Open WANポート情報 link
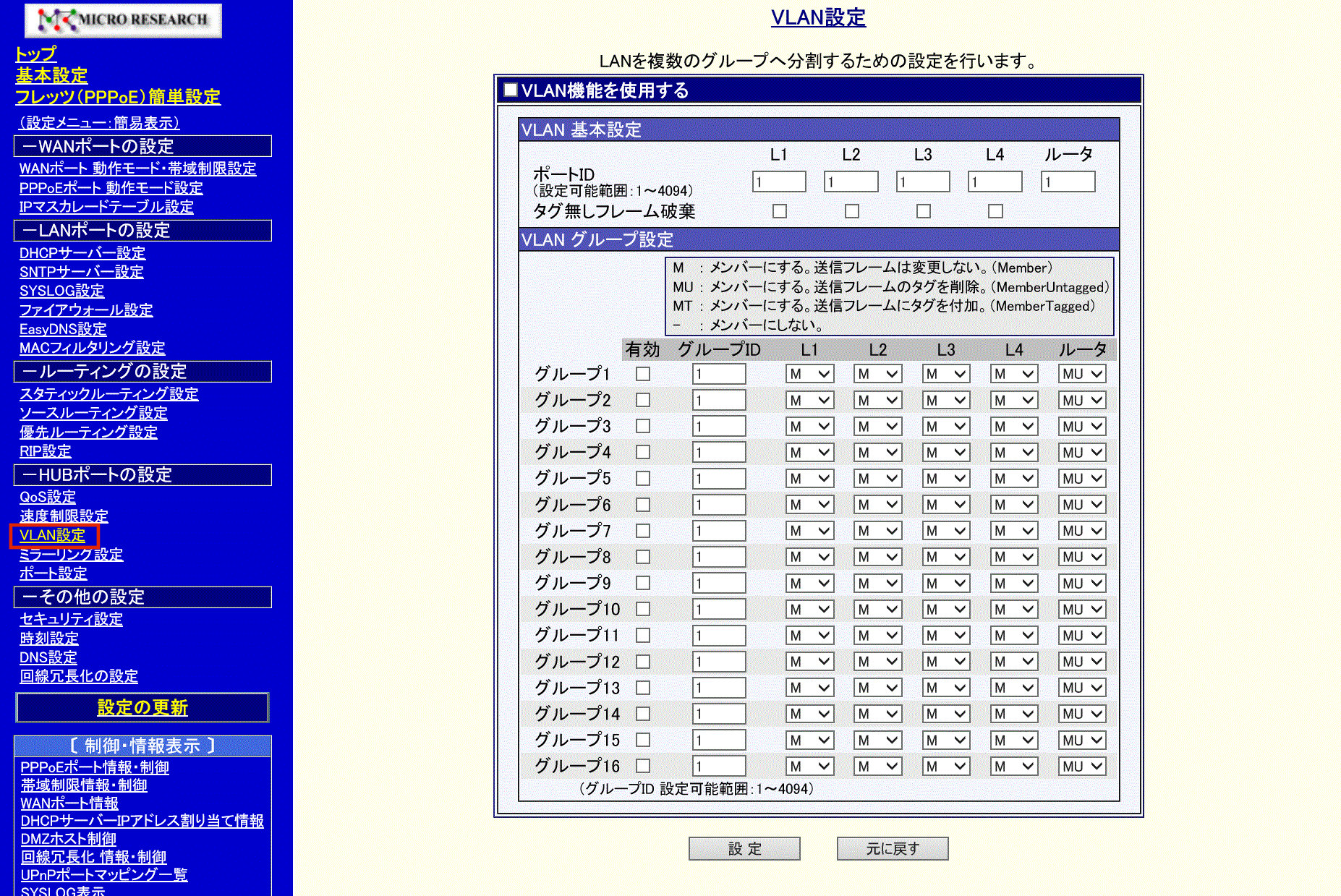 69,803
